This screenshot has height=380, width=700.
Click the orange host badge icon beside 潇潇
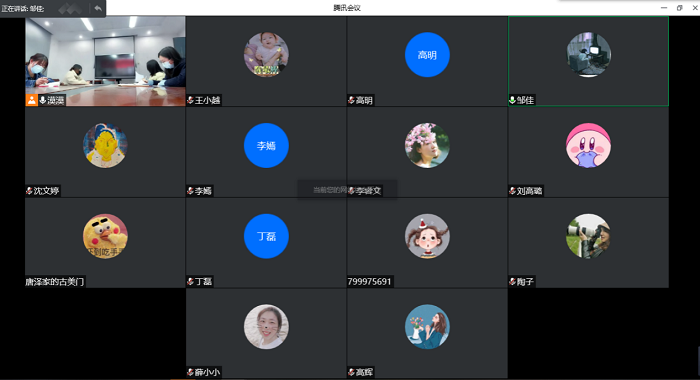click(x=31, y=100)
